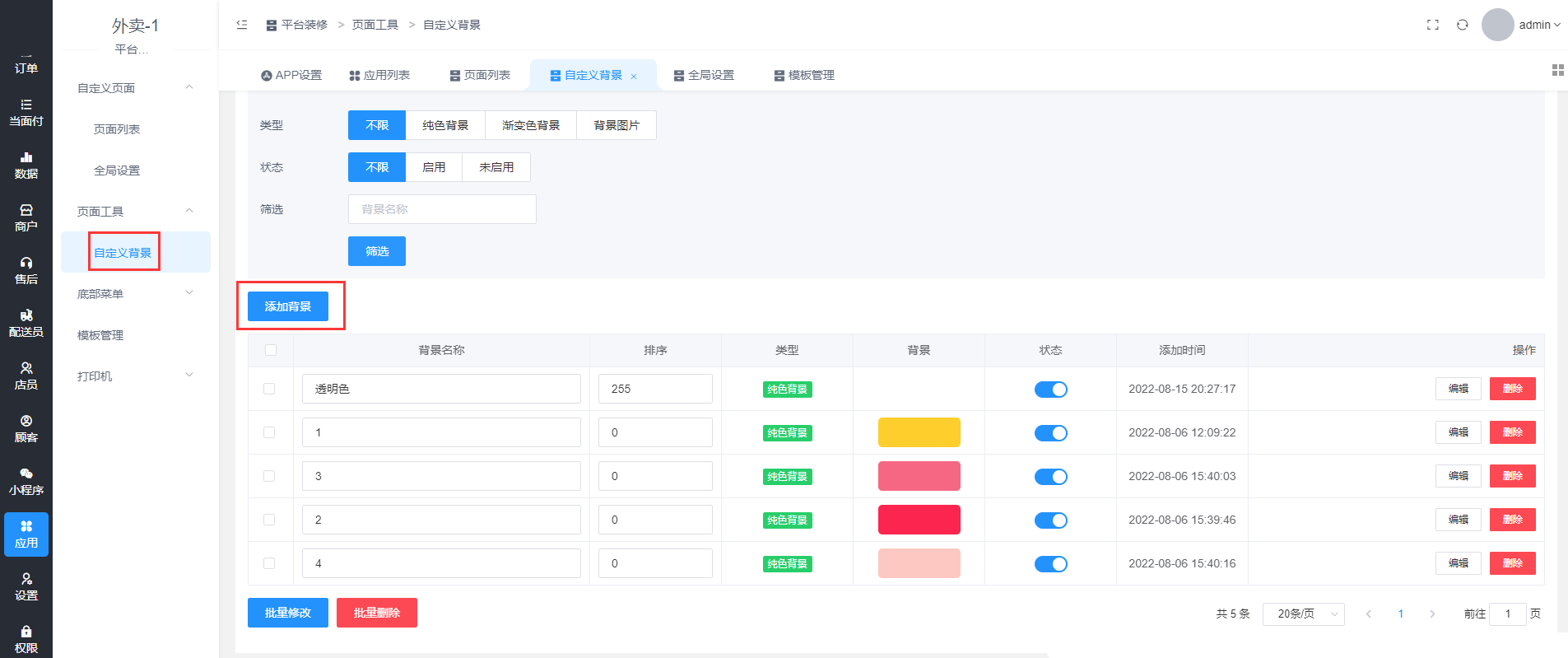The height and width of the screenshot is (658, 1568).
Task: Click 编辑 for the 透明色 row
Action: coord(1459,389)
